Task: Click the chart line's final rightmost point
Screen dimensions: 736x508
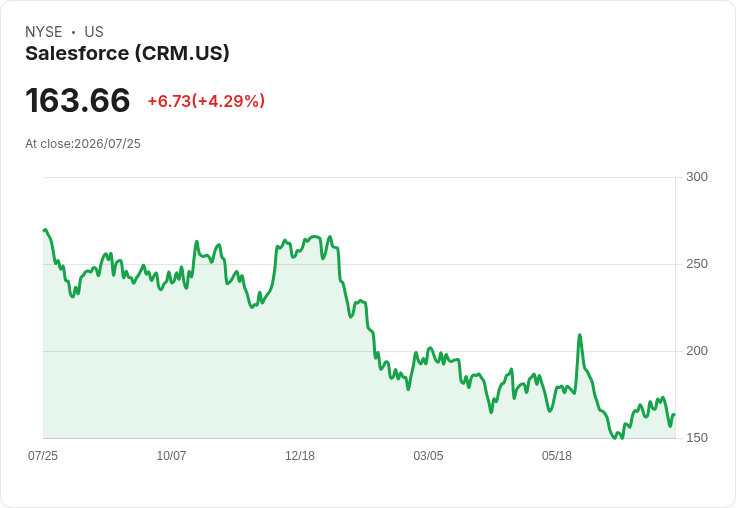Action: [674, 415]
